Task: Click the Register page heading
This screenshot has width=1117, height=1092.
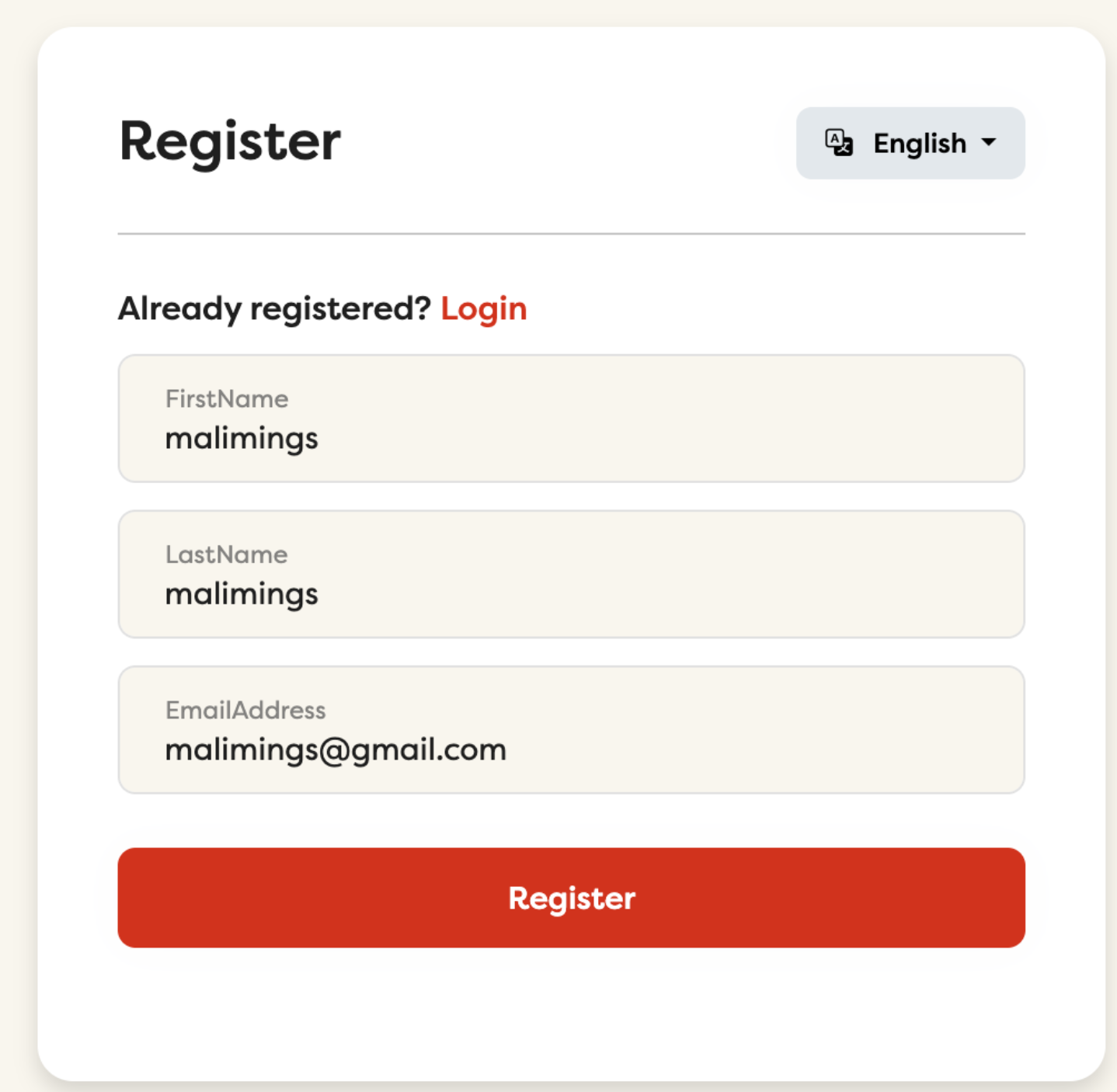Action: [x=230, y=142]
